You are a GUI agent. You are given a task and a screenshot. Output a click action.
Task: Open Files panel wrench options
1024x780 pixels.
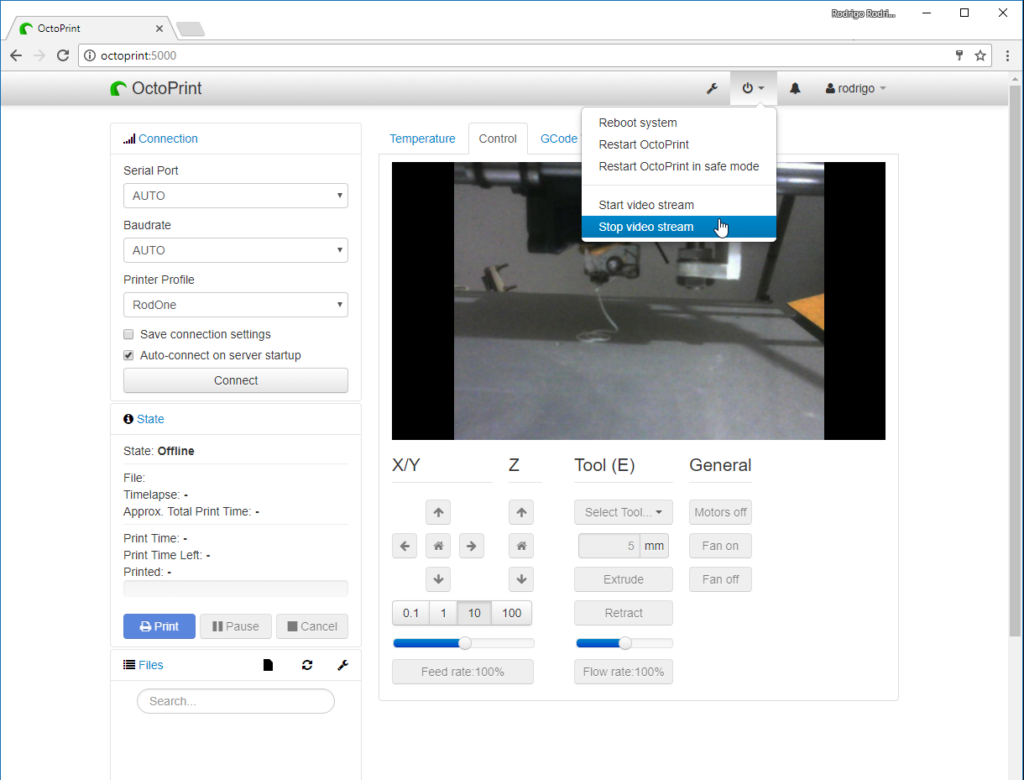(343, 665)
